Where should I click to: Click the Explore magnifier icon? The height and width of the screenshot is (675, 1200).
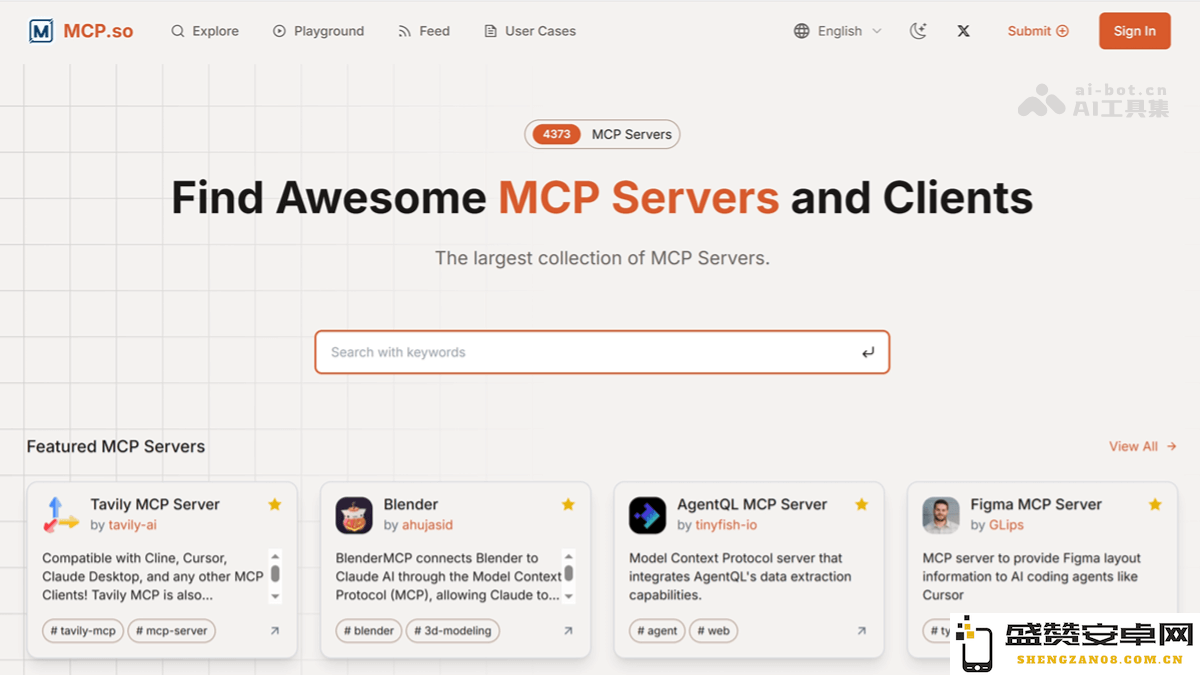(178, 31)
